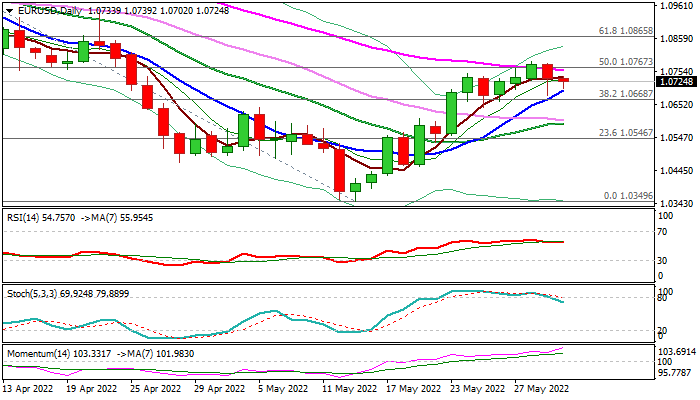700x400 pixels.
Task: Click the 1.03430 price axis value
Action: tap(676, 203)
